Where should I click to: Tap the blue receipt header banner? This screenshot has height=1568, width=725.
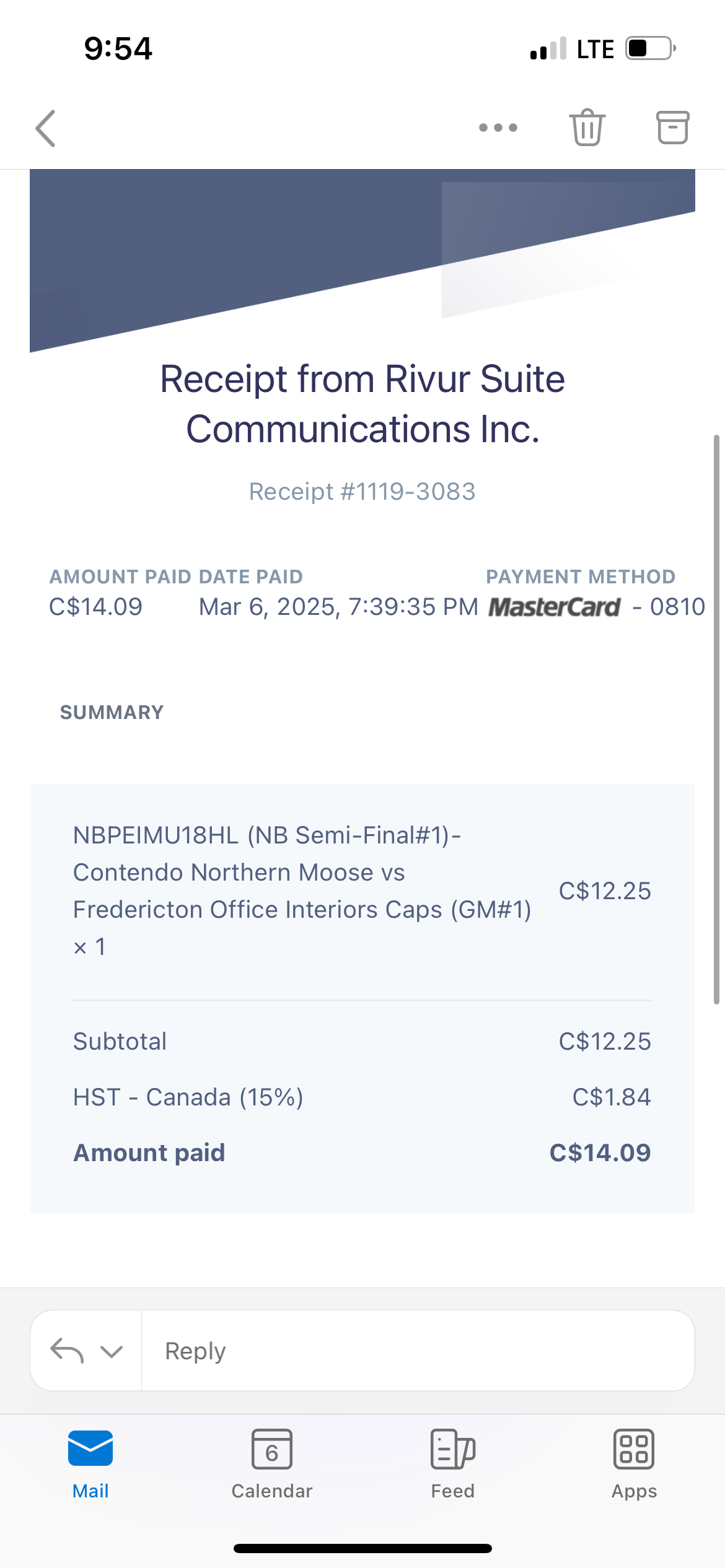[x=362, y=261]
